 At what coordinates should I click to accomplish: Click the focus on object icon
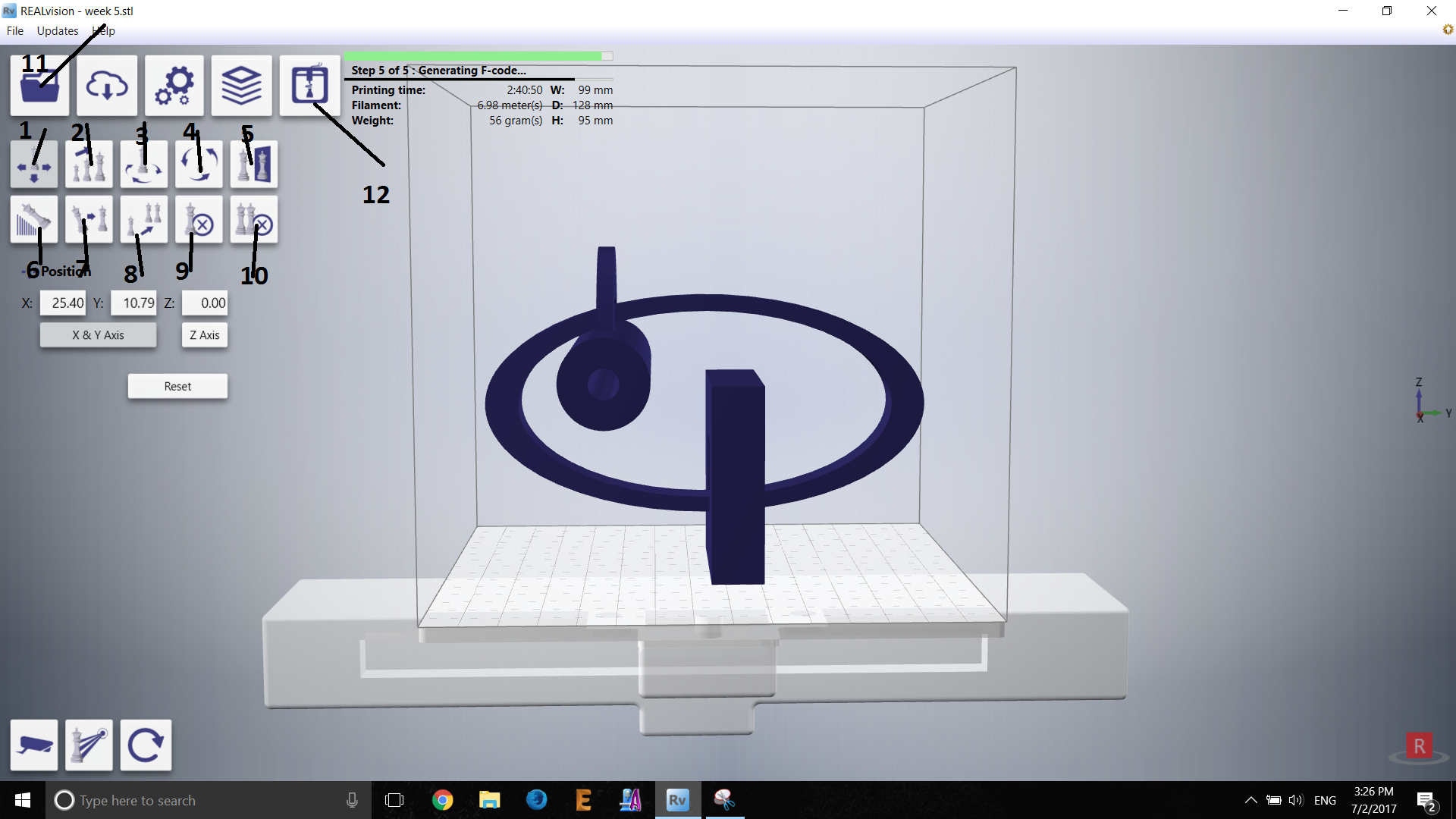(x=89, y=745)
